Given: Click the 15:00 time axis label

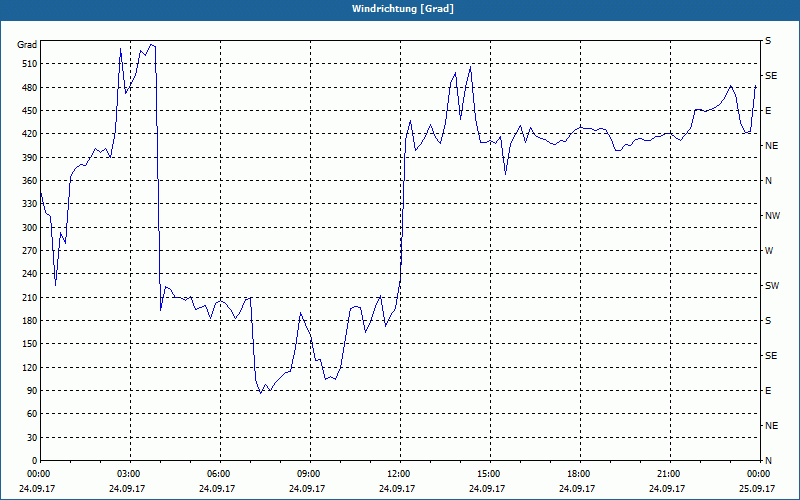Looking at the screenshot, I should pyautogui.click(x=488, y=474).
